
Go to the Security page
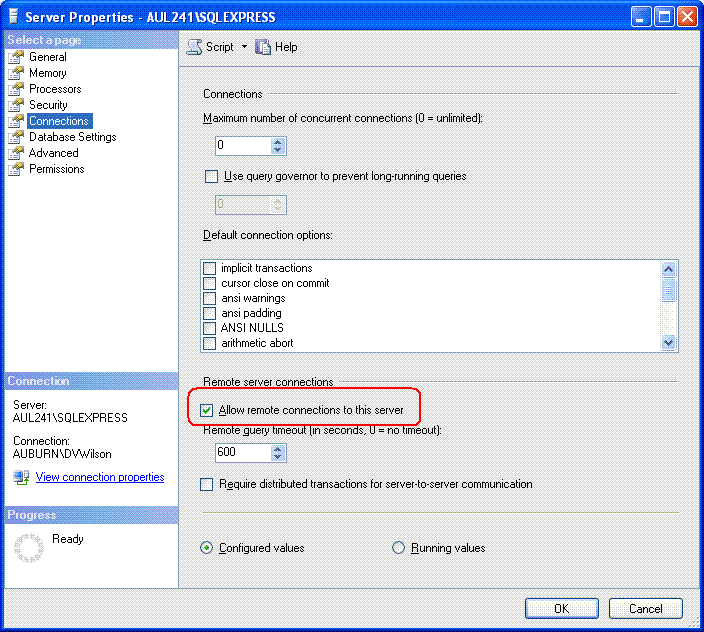point(48,105)
